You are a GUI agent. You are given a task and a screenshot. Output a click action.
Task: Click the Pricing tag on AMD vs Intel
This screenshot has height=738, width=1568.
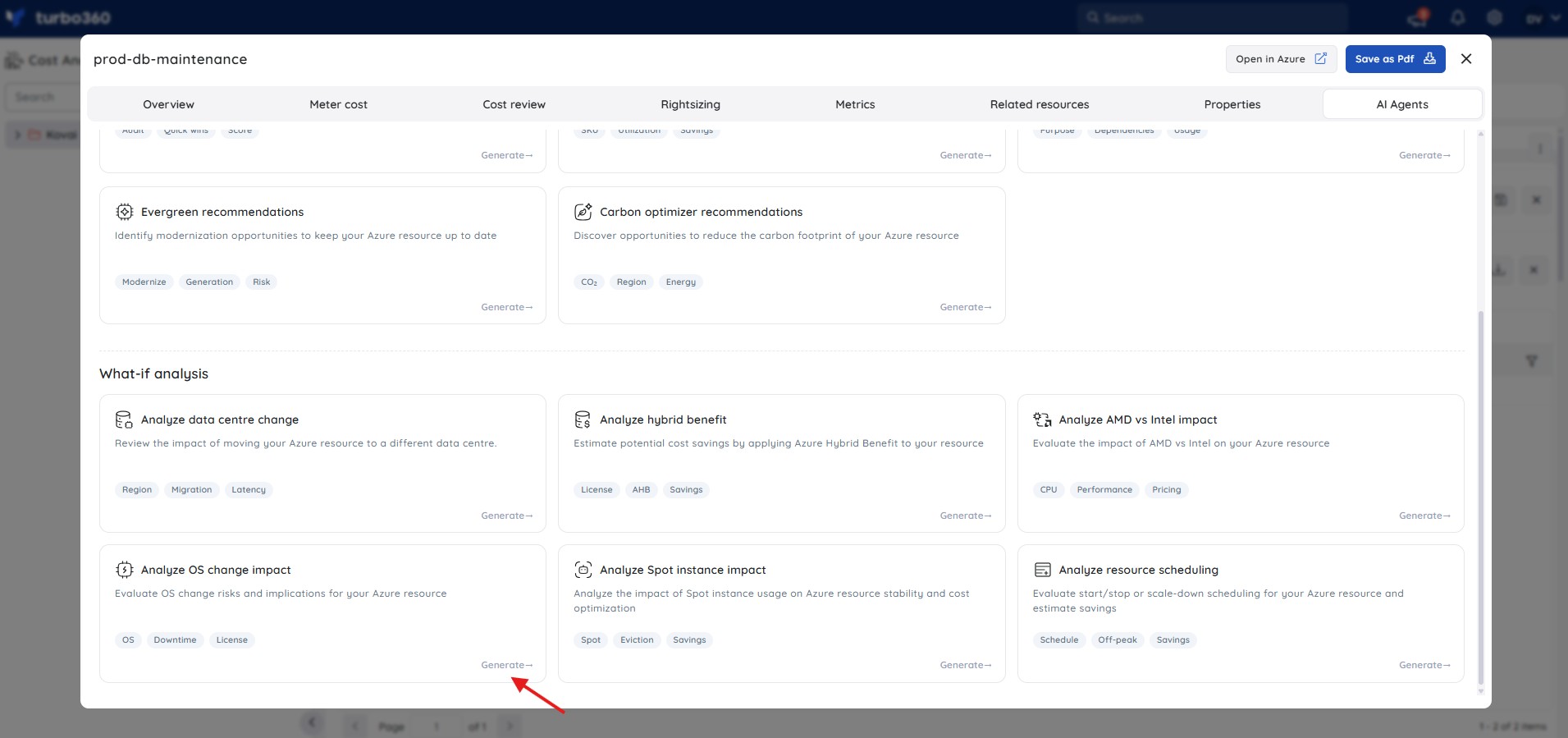1167,490
